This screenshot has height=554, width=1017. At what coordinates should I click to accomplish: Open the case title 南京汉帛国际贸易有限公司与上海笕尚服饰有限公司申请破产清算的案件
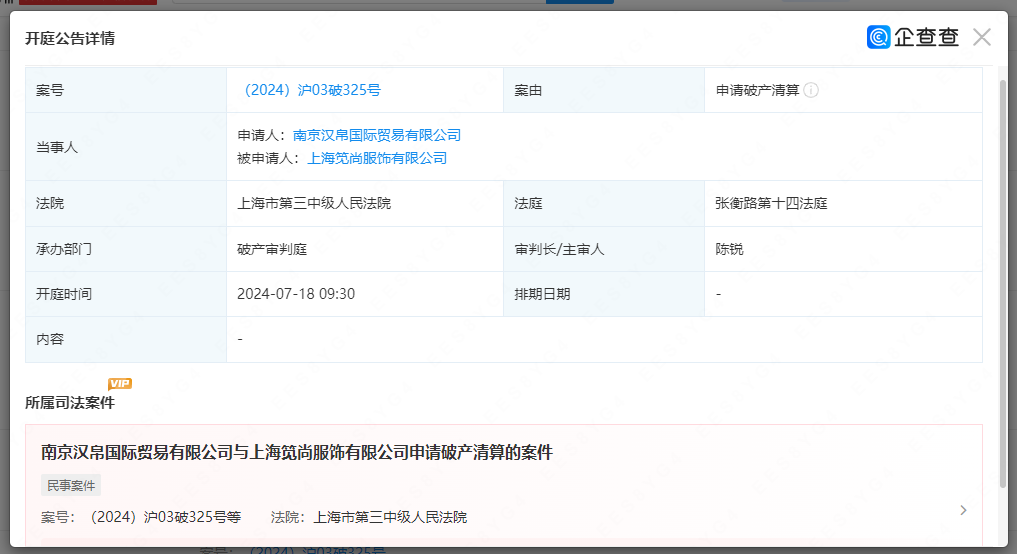point(297,452)
